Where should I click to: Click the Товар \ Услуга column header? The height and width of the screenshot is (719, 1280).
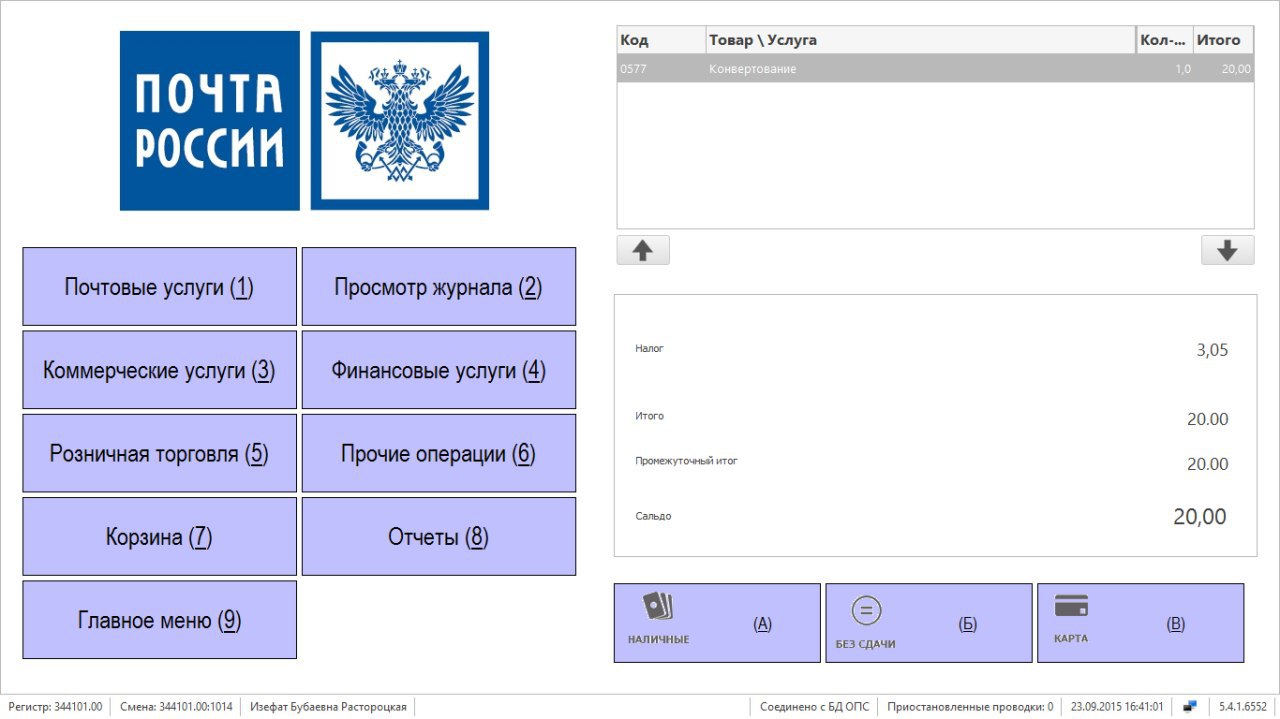(921, 40)
